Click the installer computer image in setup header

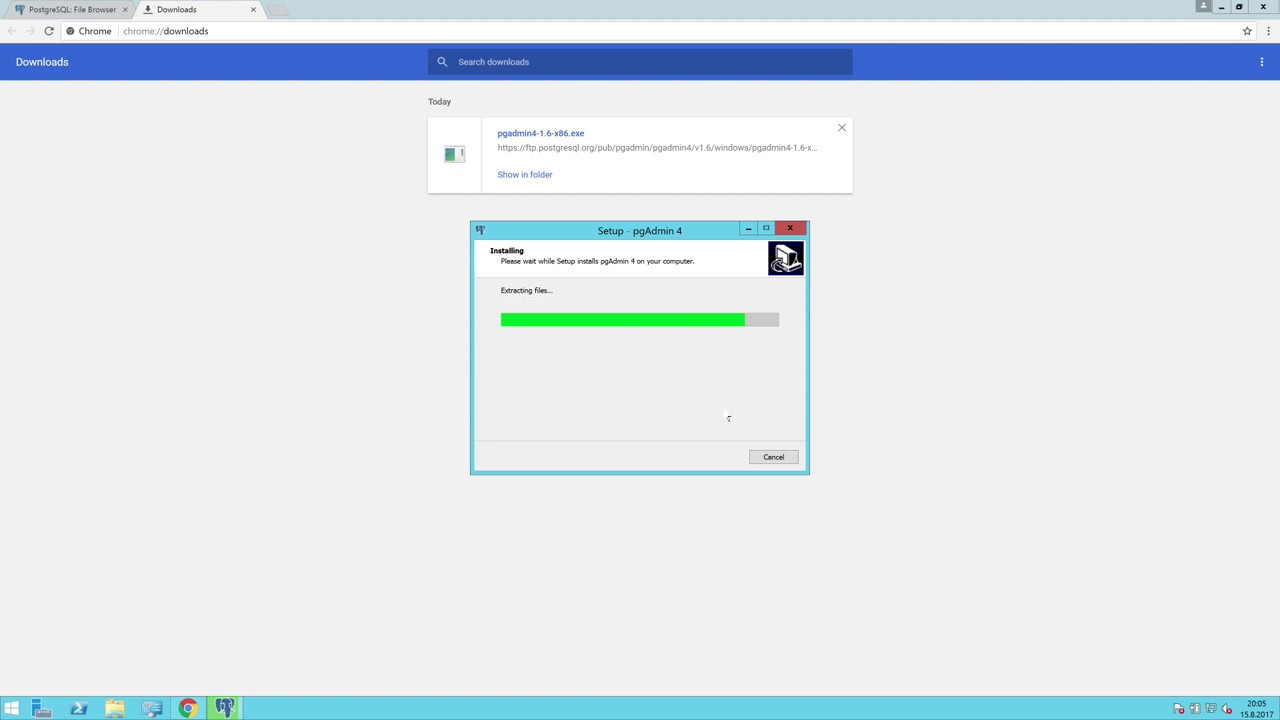point(786,258)
